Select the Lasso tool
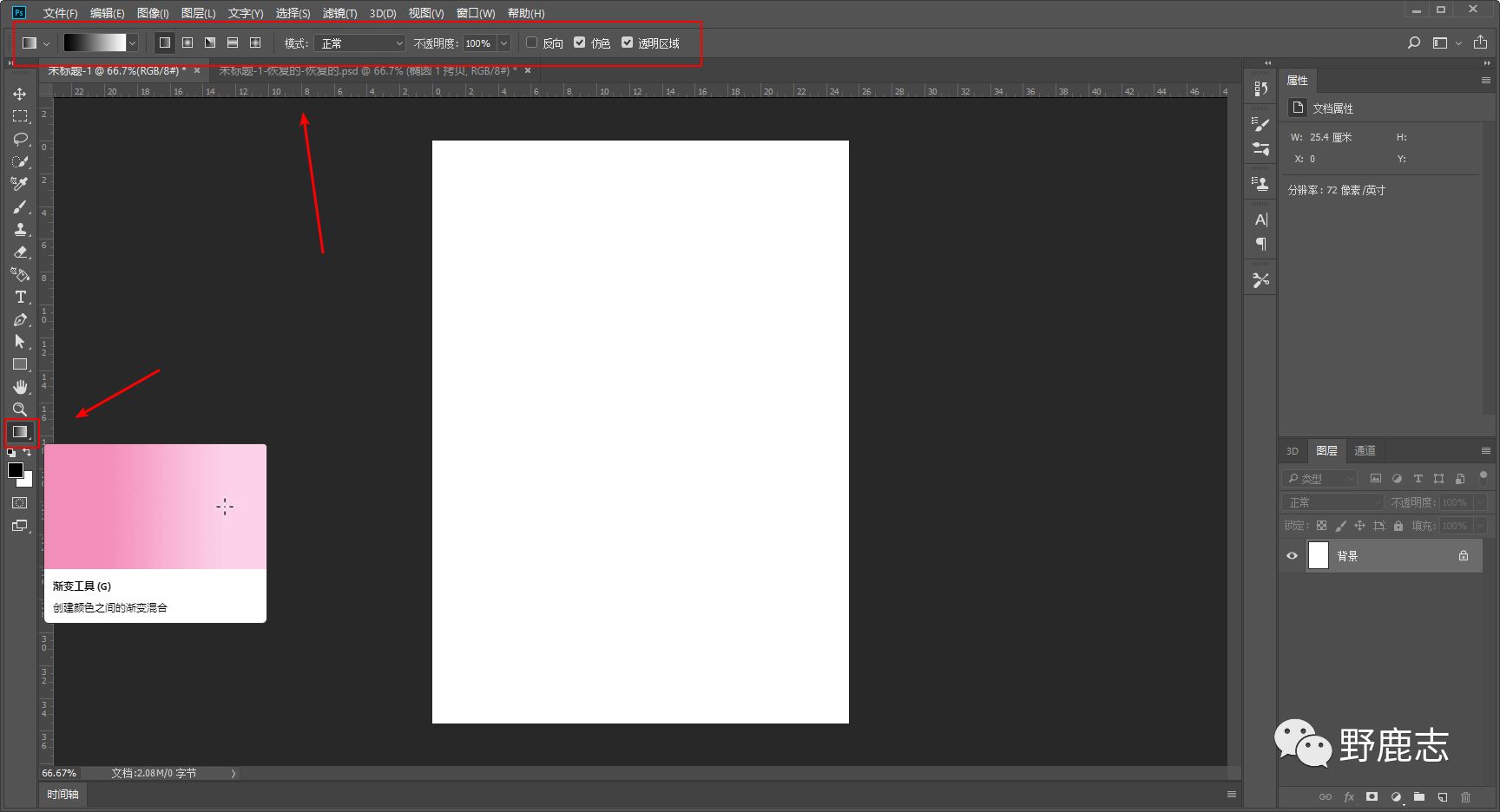 20,139
